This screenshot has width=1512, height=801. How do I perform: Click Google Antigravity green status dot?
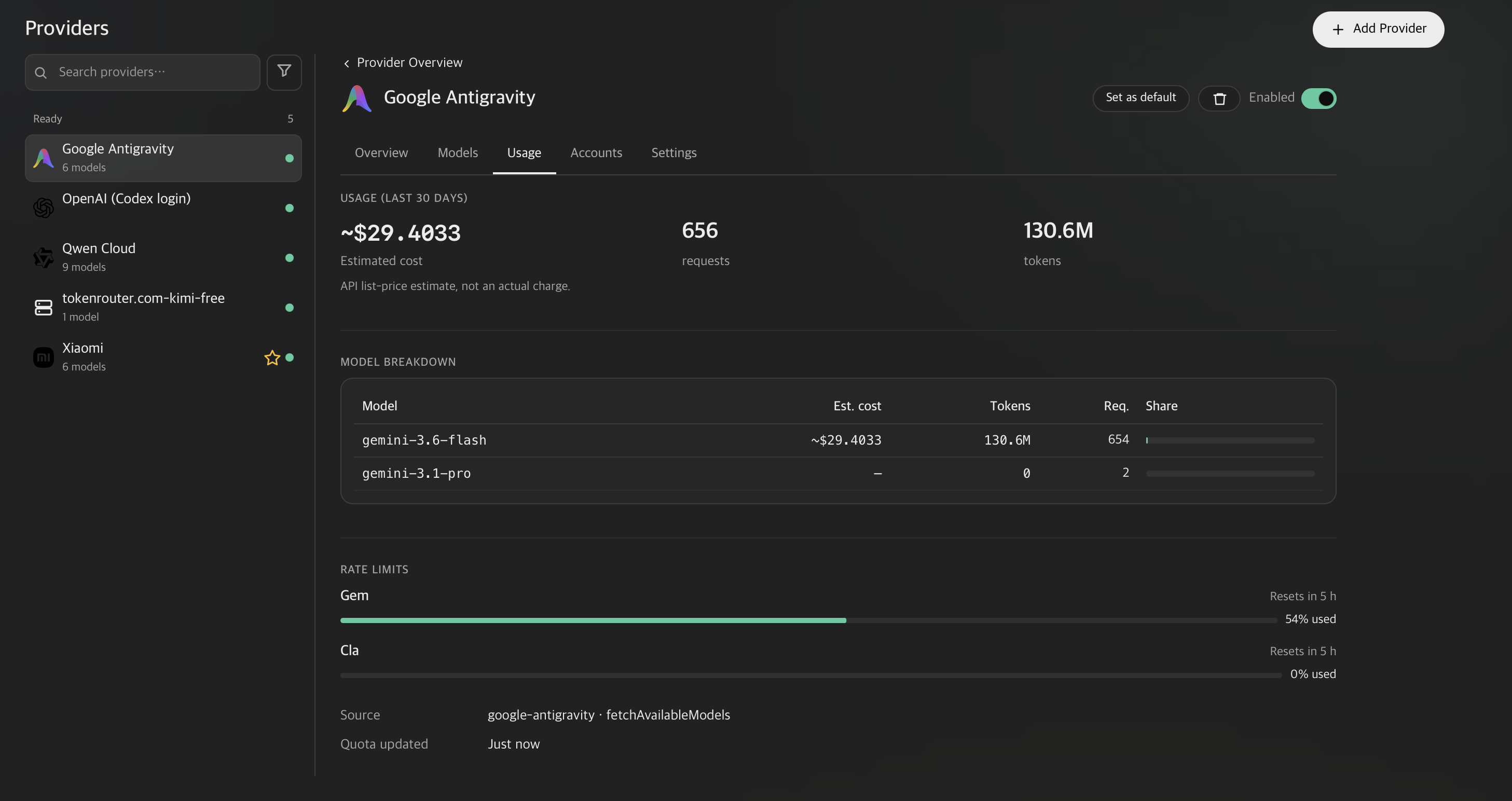tap(290, 158)
